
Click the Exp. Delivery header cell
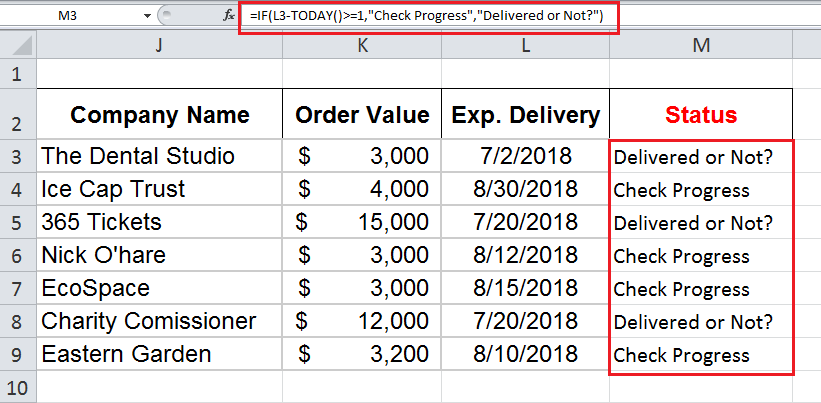pos(525,115)
